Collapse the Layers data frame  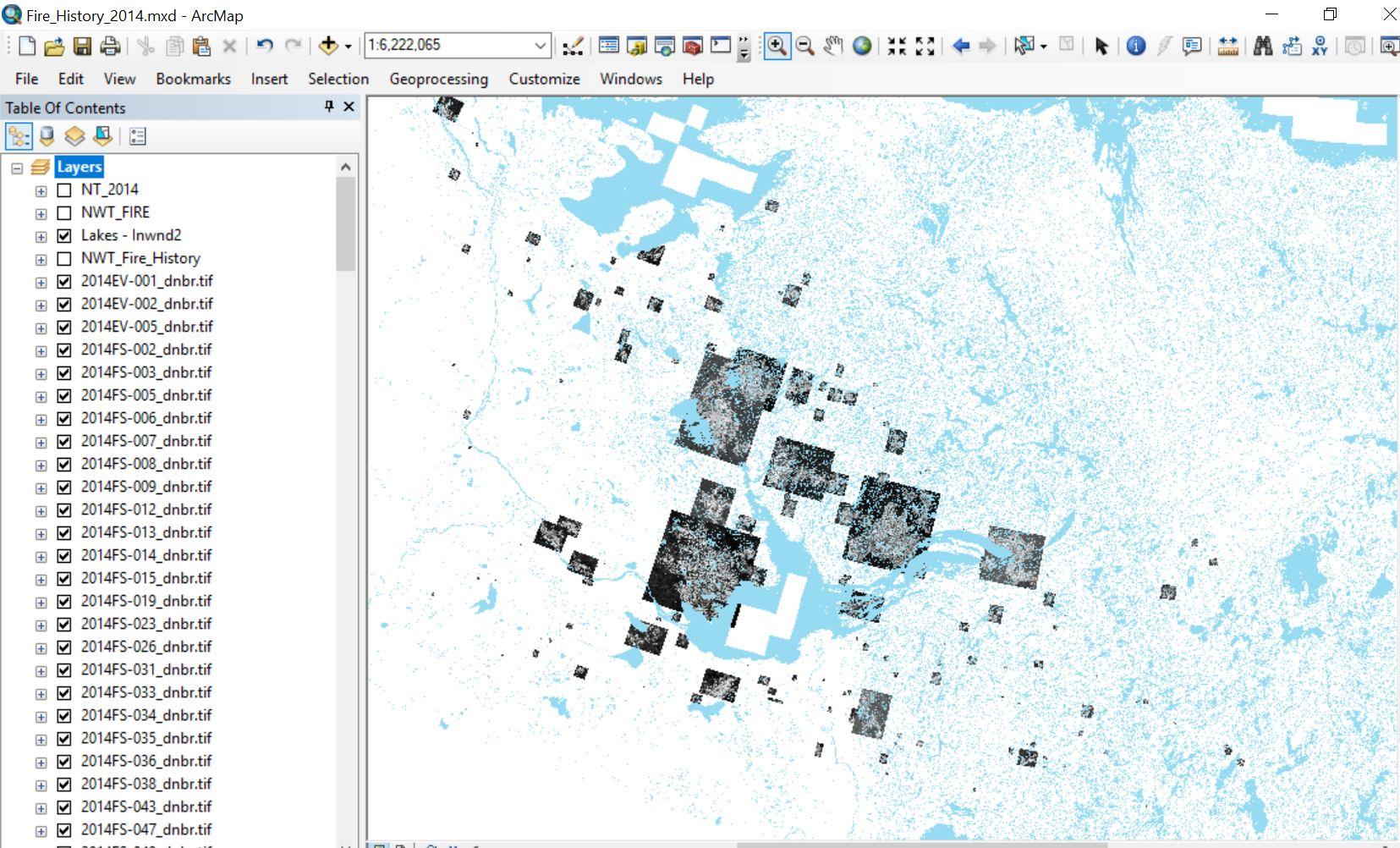click(x=17, y=168)
